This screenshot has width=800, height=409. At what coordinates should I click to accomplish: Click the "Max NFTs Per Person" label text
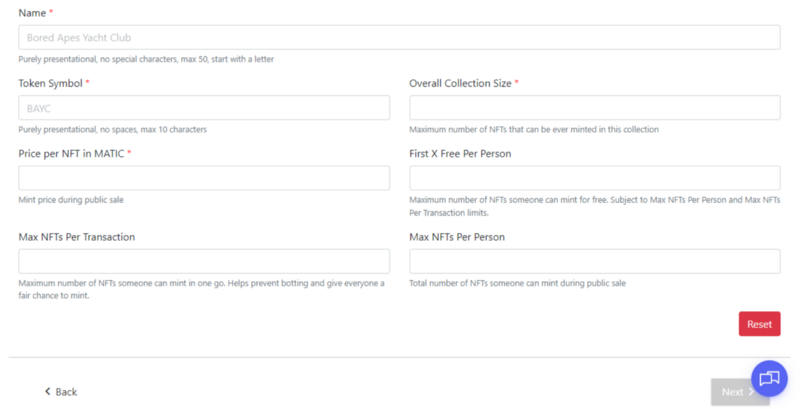pyautogui.click(x=457, y=237)
